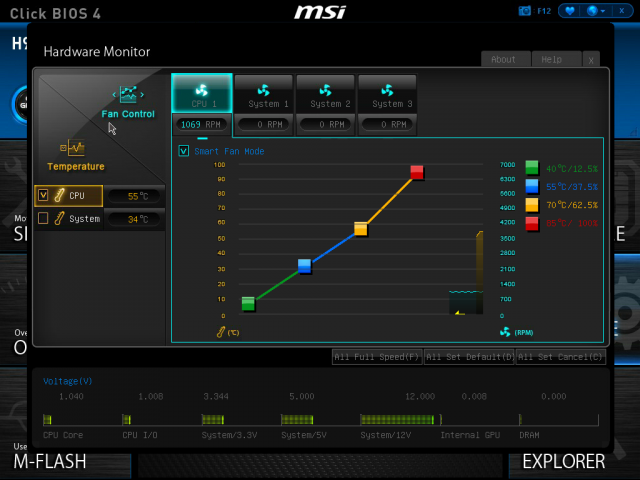
Task: Select the CPU 1 fan tab
Action: pos(202,93)
